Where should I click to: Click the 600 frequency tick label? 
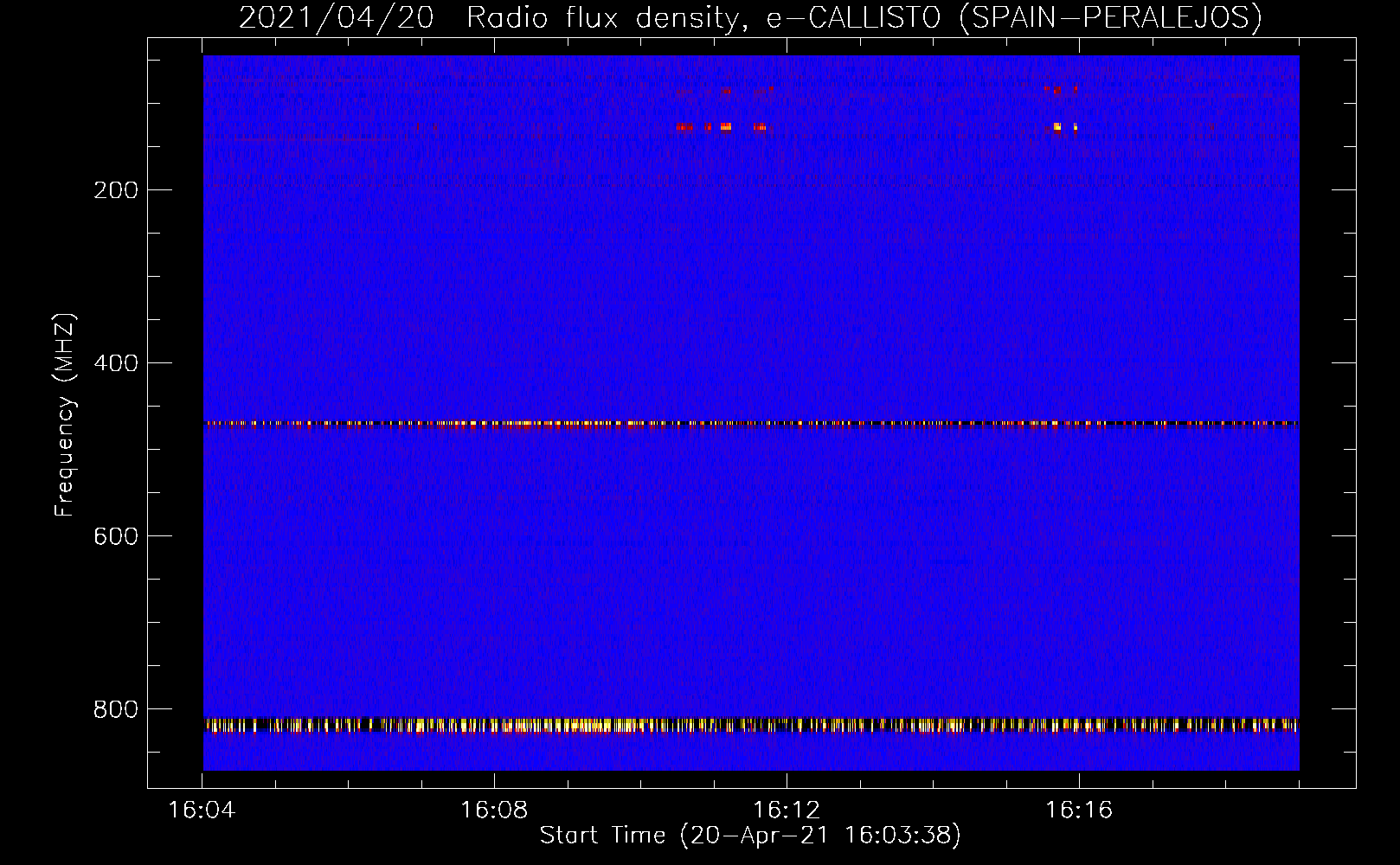[116, 536]
